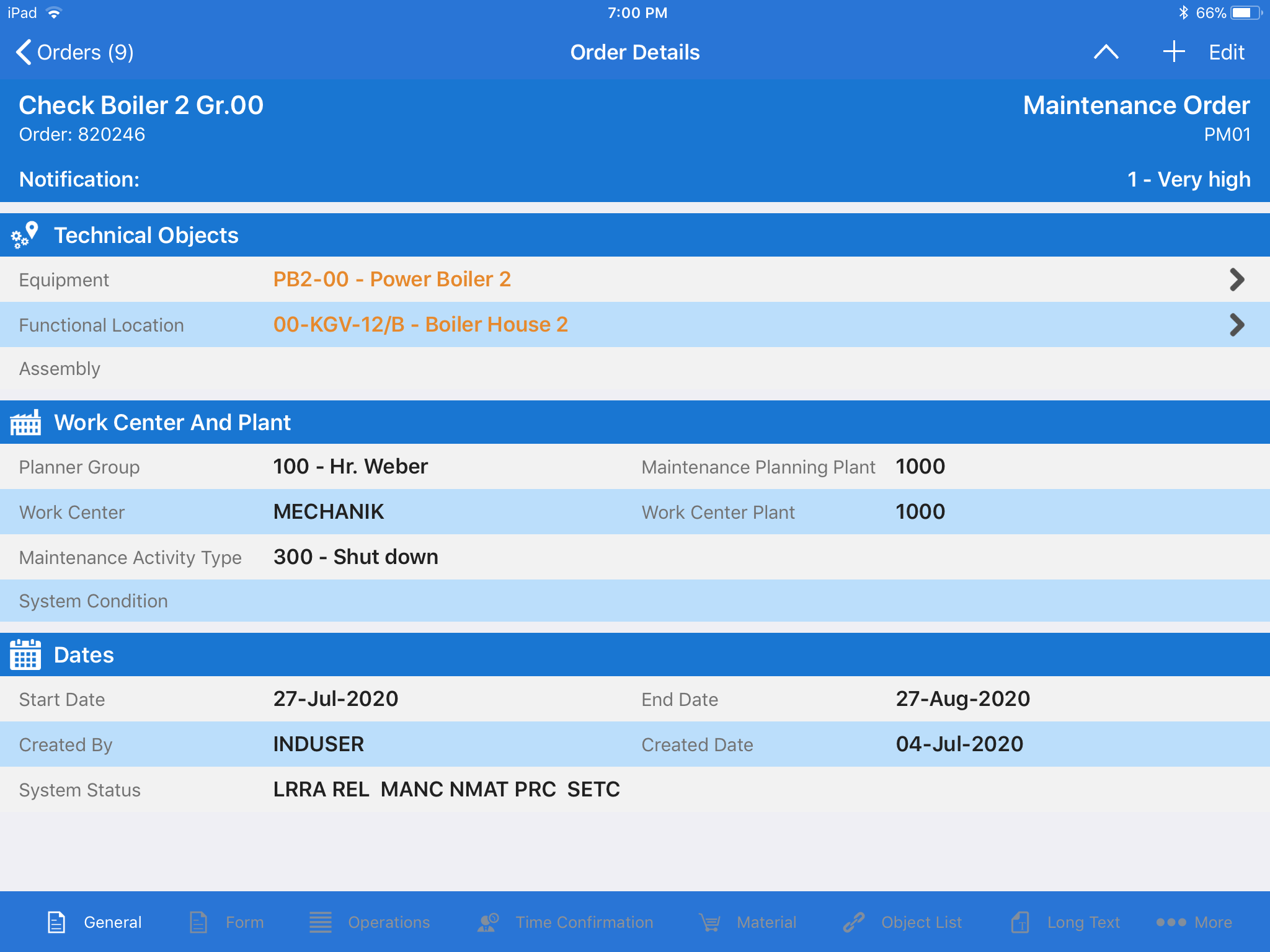Tap the Technical Objects gear-pin icon
The height and width of the screenshot is (952, 1270).
(25, 236)
